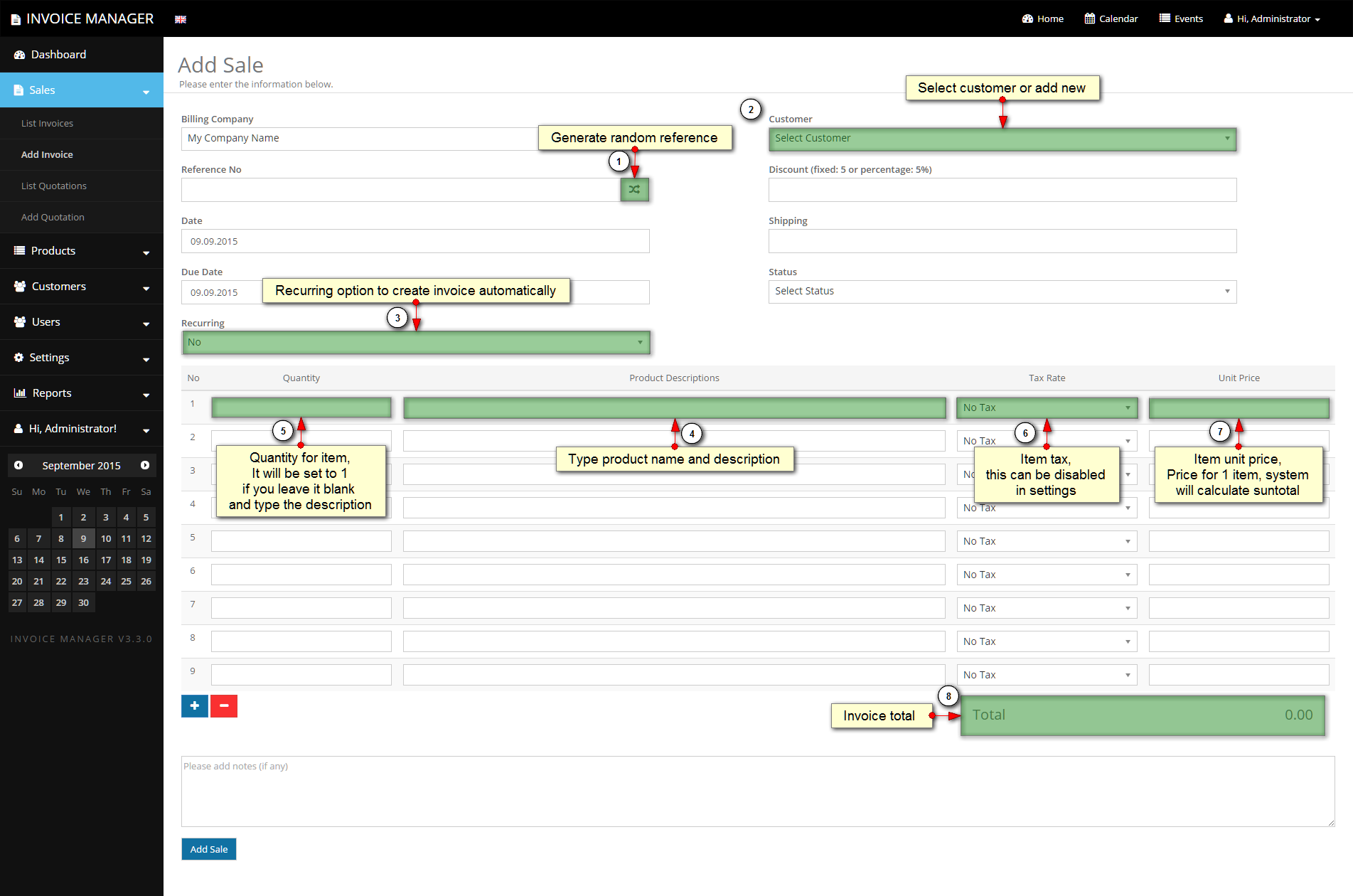The height and width of the screenshot is (896, 1353).
Task: Open Home from the top navigation
Action: 1042,18
